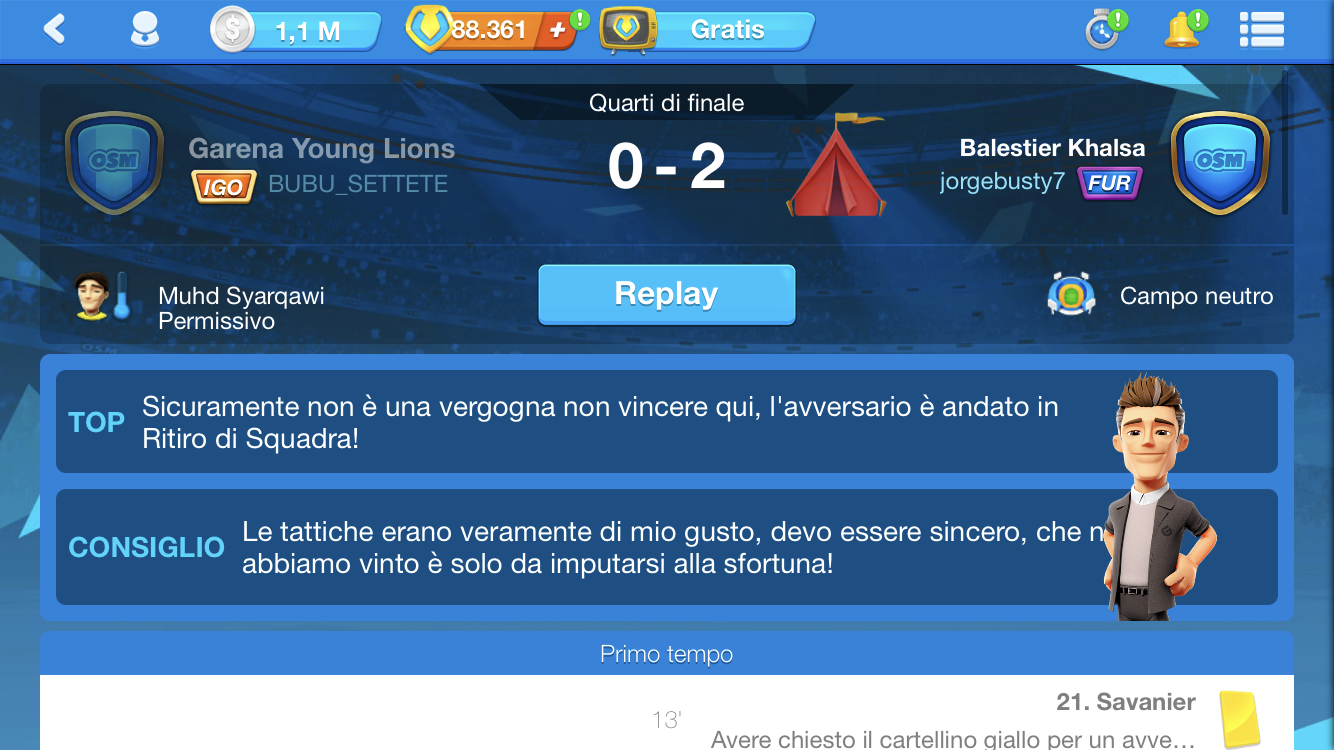The height and width of the screenshot is (750, 1334).
Task: Click the Balestier Khalsa club crest
Action: 1220,163
